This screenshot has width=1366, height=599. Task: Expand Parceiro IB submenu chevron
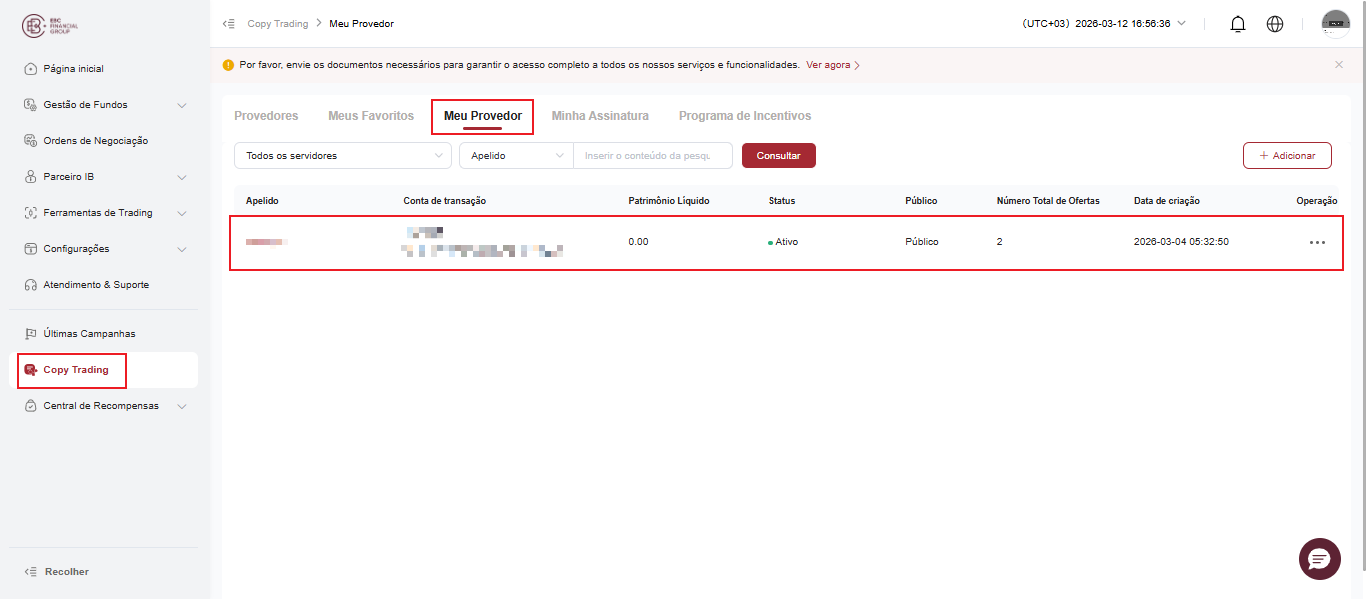182,177
